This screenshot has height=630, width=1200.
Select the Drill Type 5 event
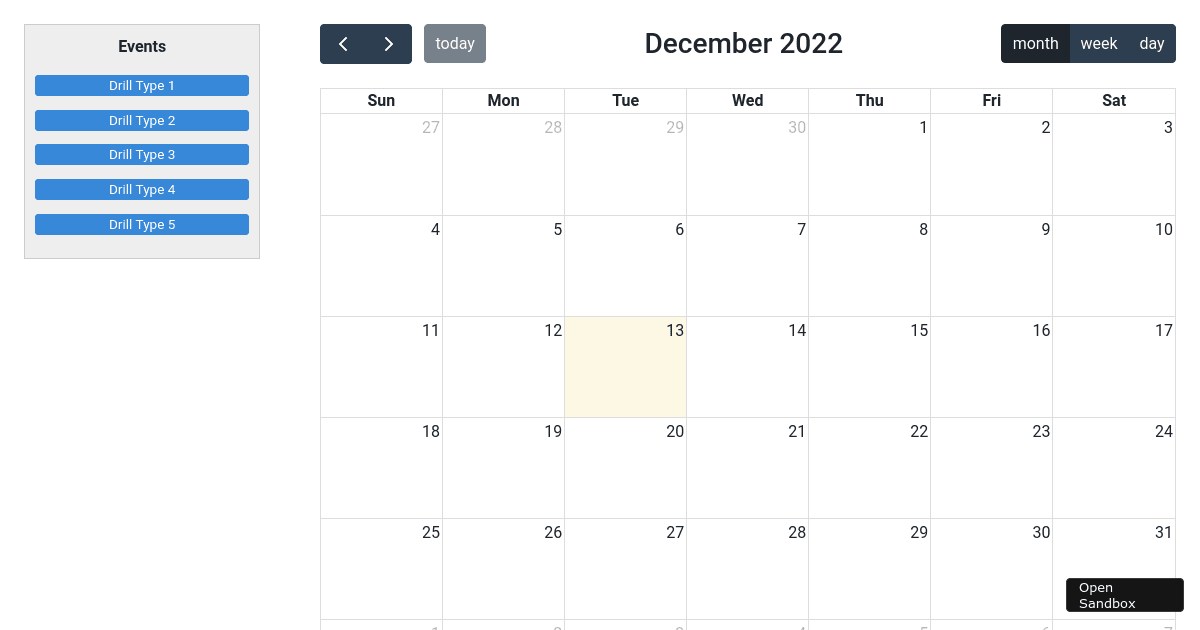142,225
